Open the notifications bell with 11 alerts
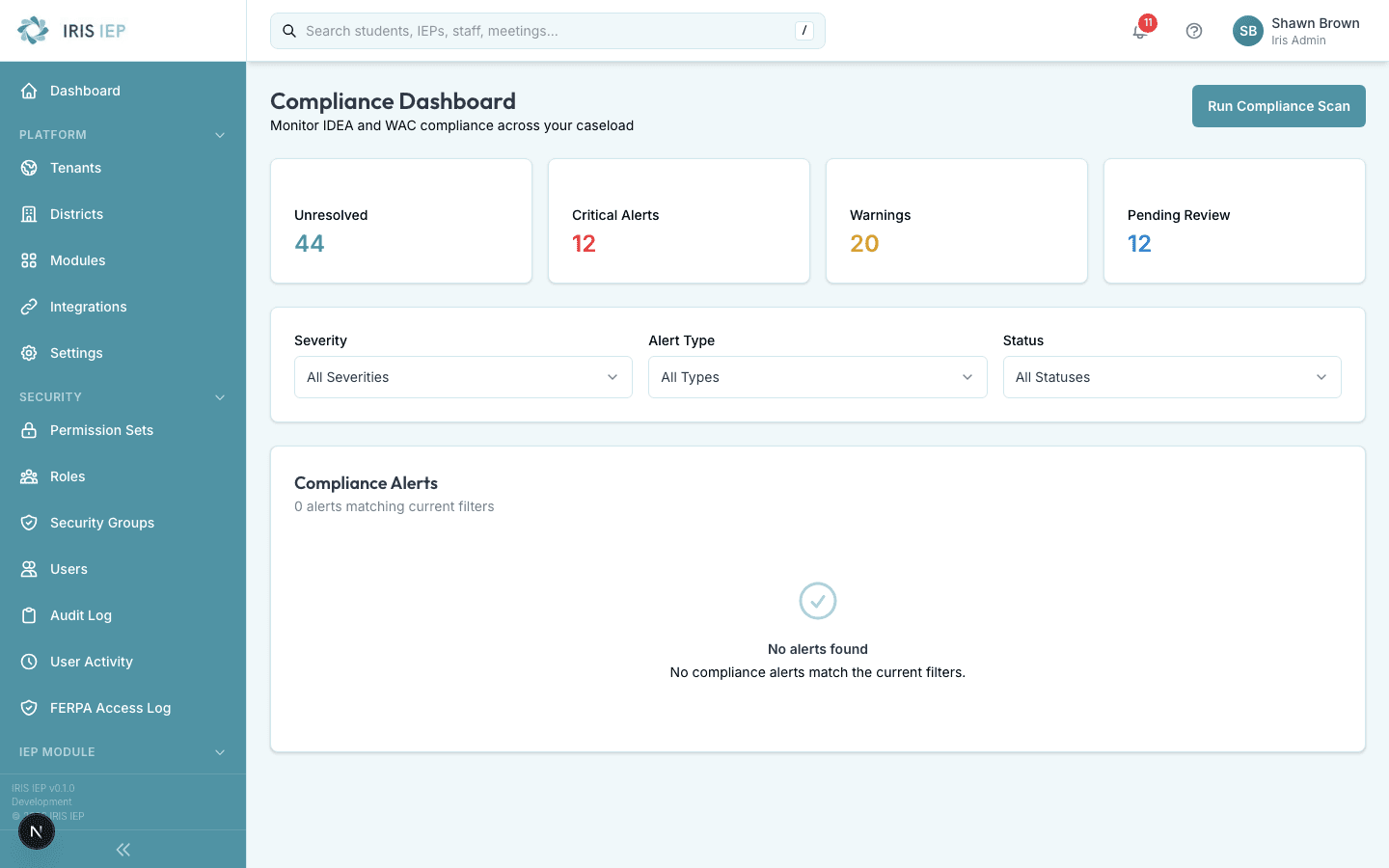The width and height of the screenshot is (1389, 868). click(1140, 31)
